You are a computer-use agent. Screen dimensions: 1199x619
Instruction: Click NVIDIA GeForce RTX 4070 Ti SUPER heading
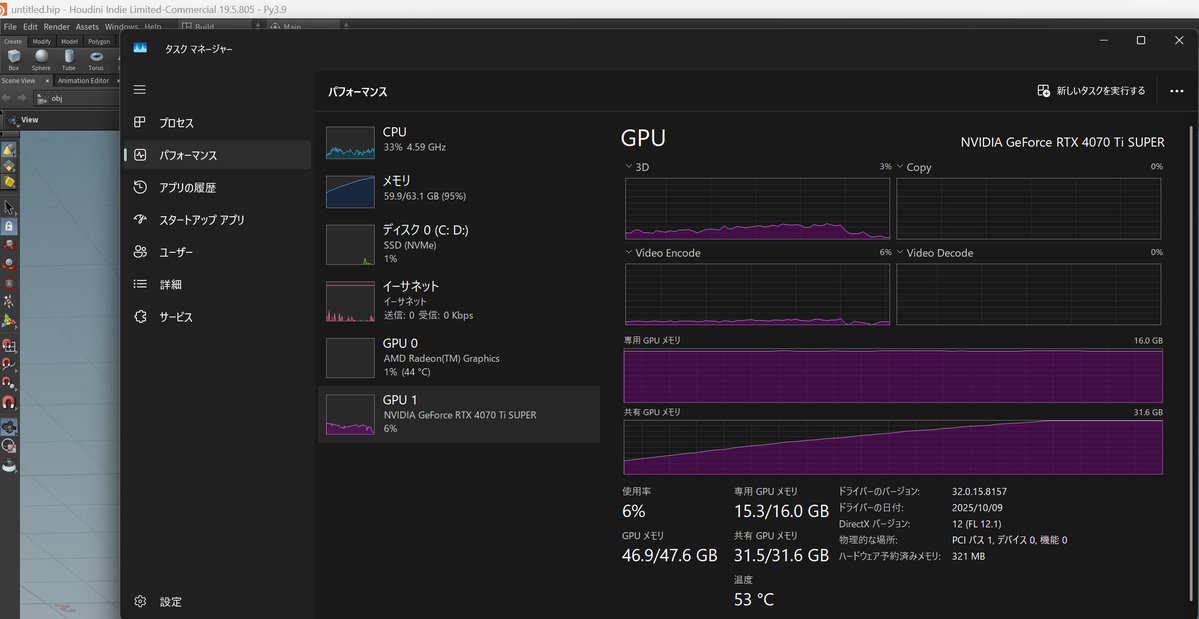(x=1062, y=142)
